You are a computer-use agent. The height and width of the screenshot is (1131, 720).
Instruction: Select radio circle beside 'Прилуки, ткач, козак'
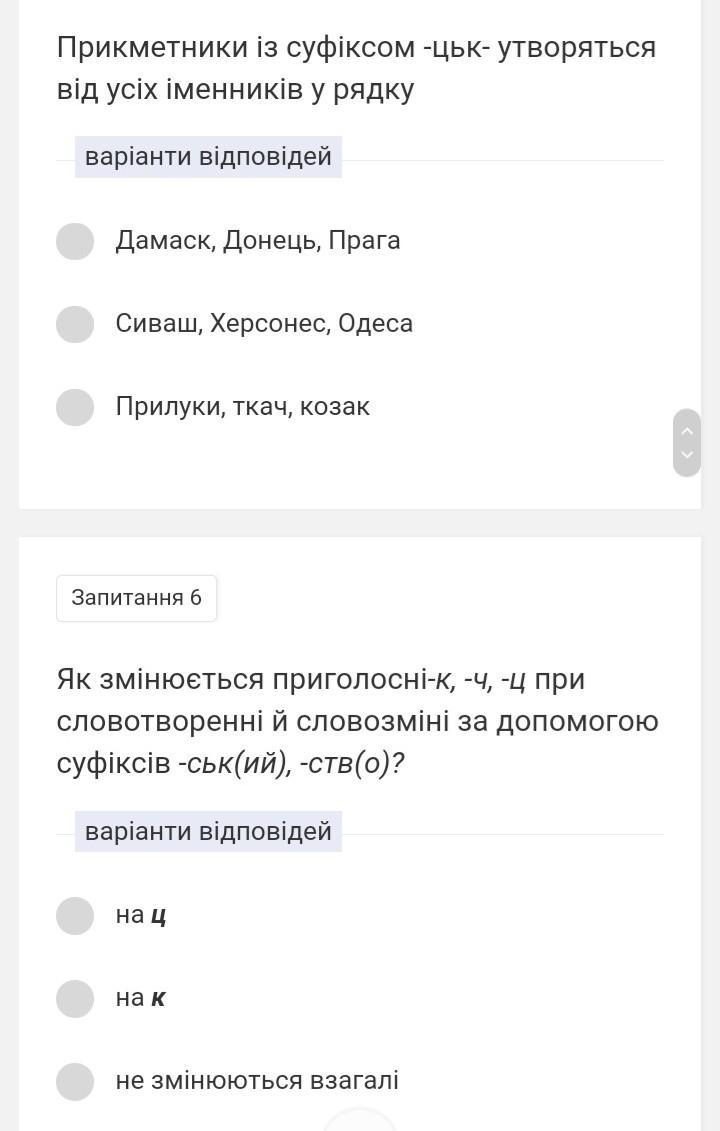(x=75, y=407)
